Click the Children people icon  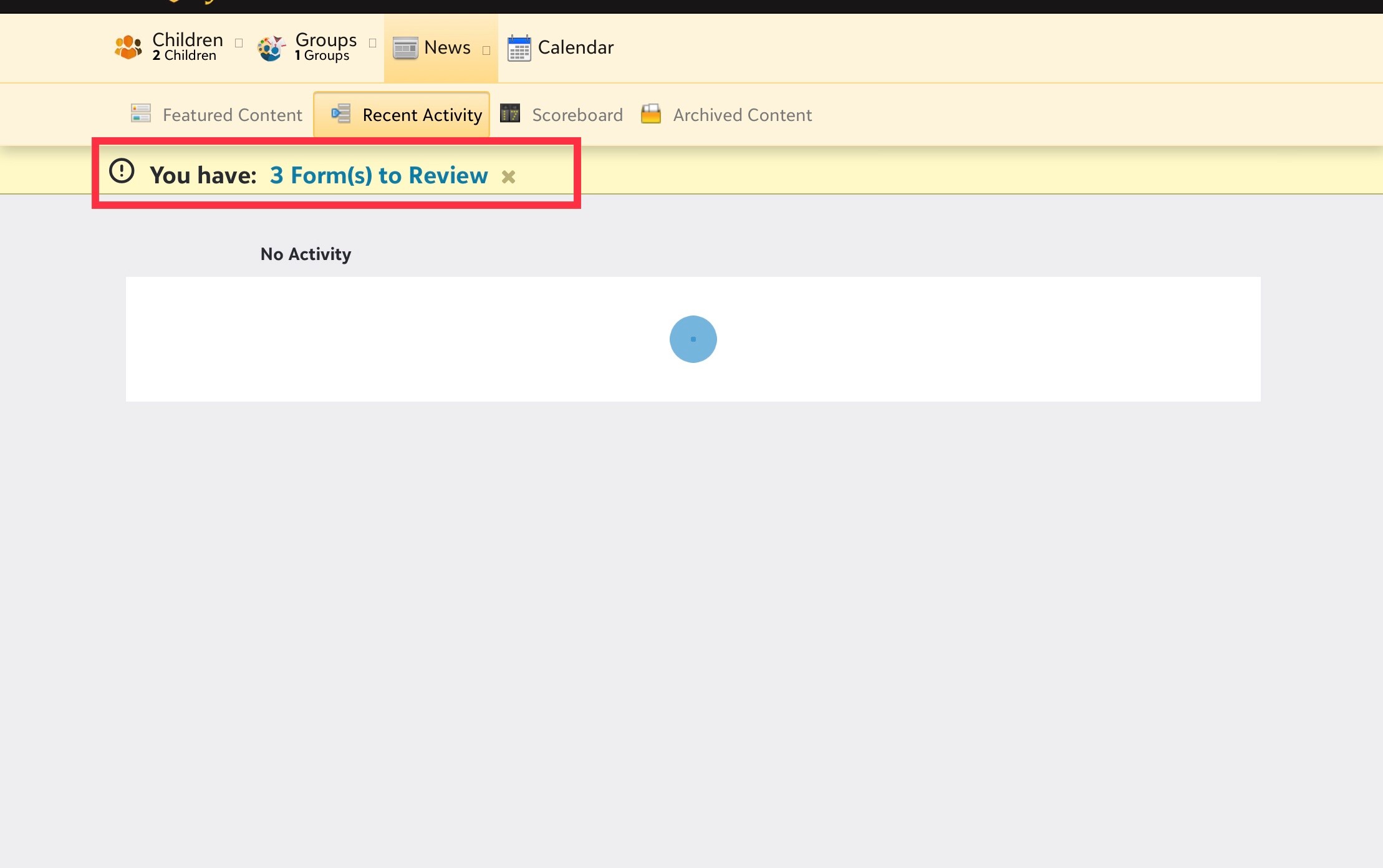click(128, 47)
